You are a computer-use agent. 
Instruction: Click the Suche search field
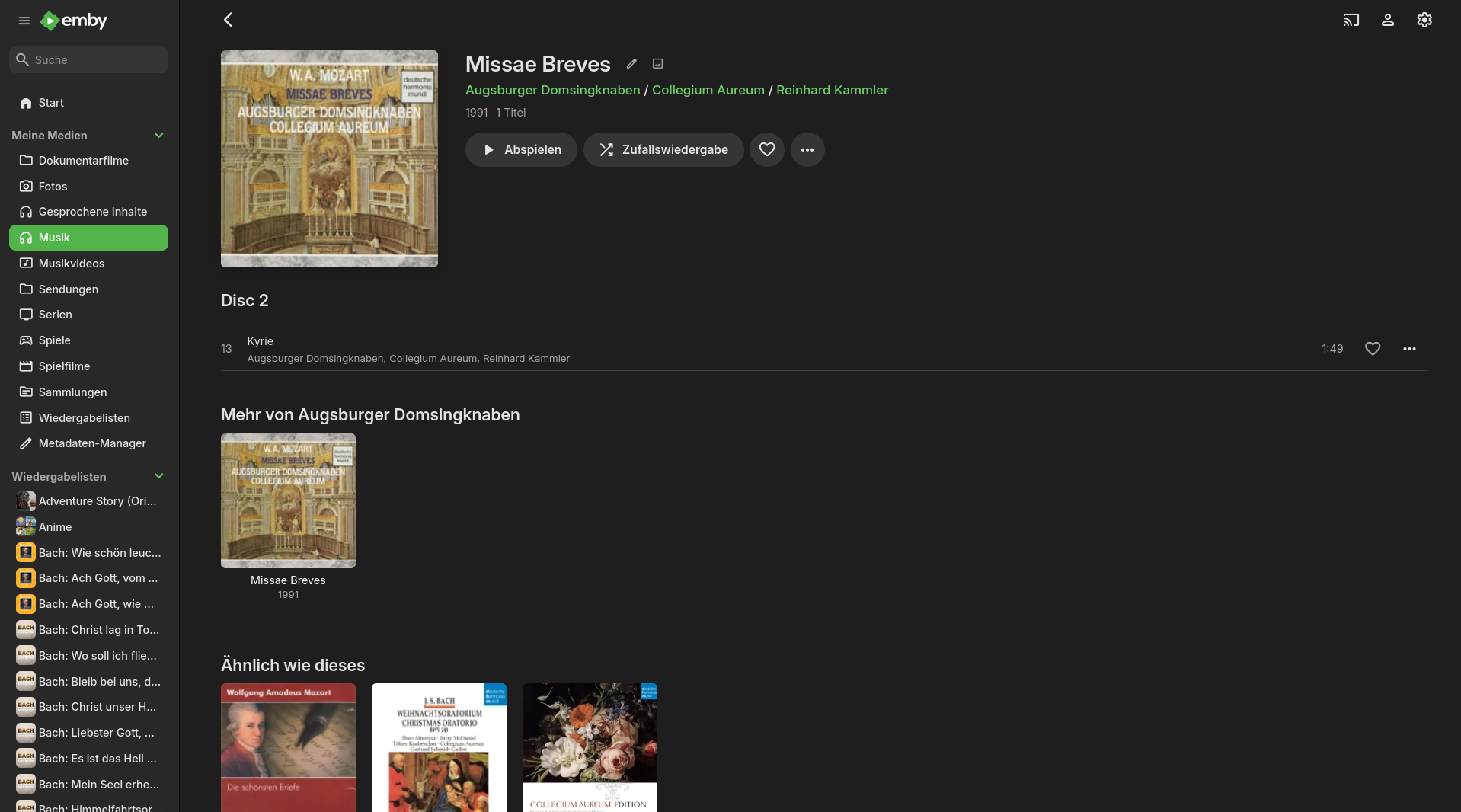88,60
